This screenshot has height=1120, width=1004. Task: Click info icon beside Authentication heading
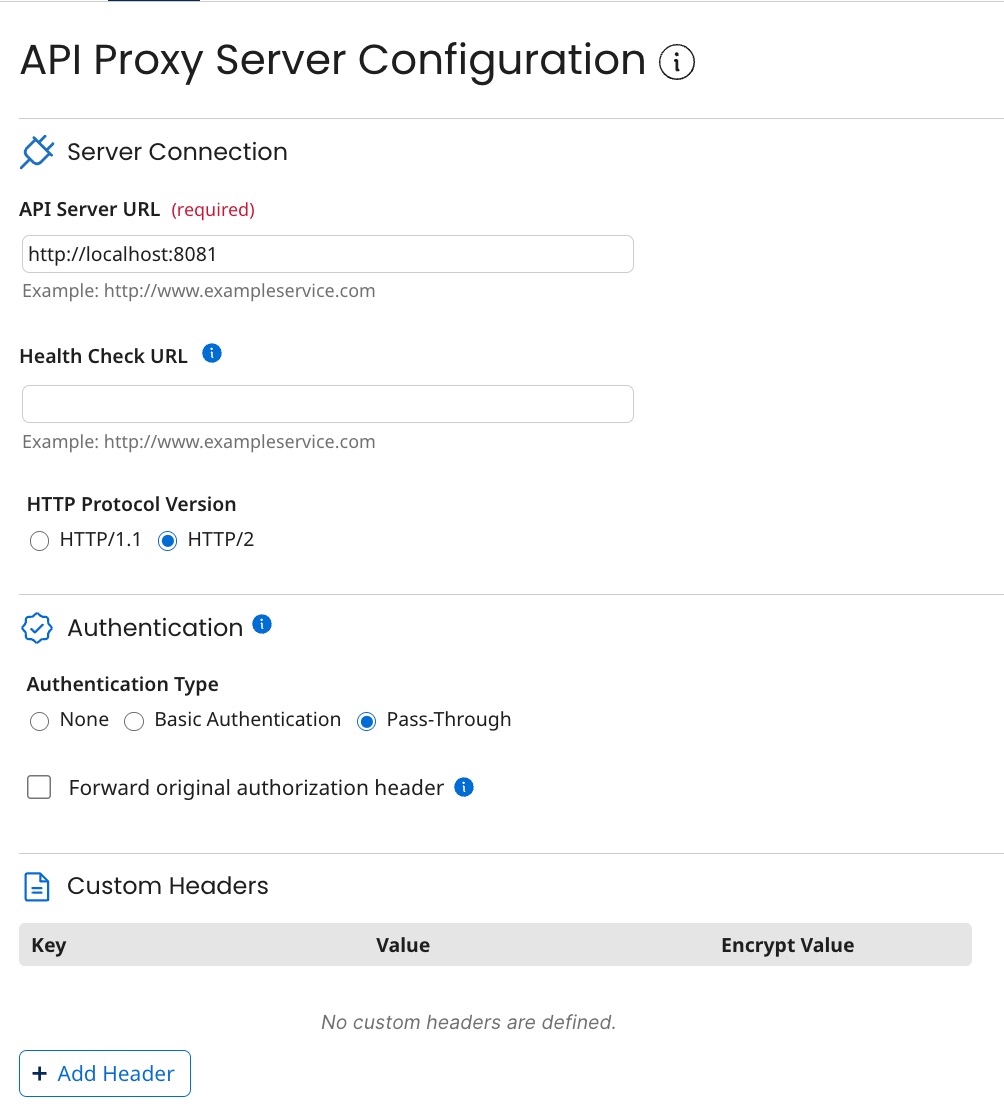(x=262, y=624)
